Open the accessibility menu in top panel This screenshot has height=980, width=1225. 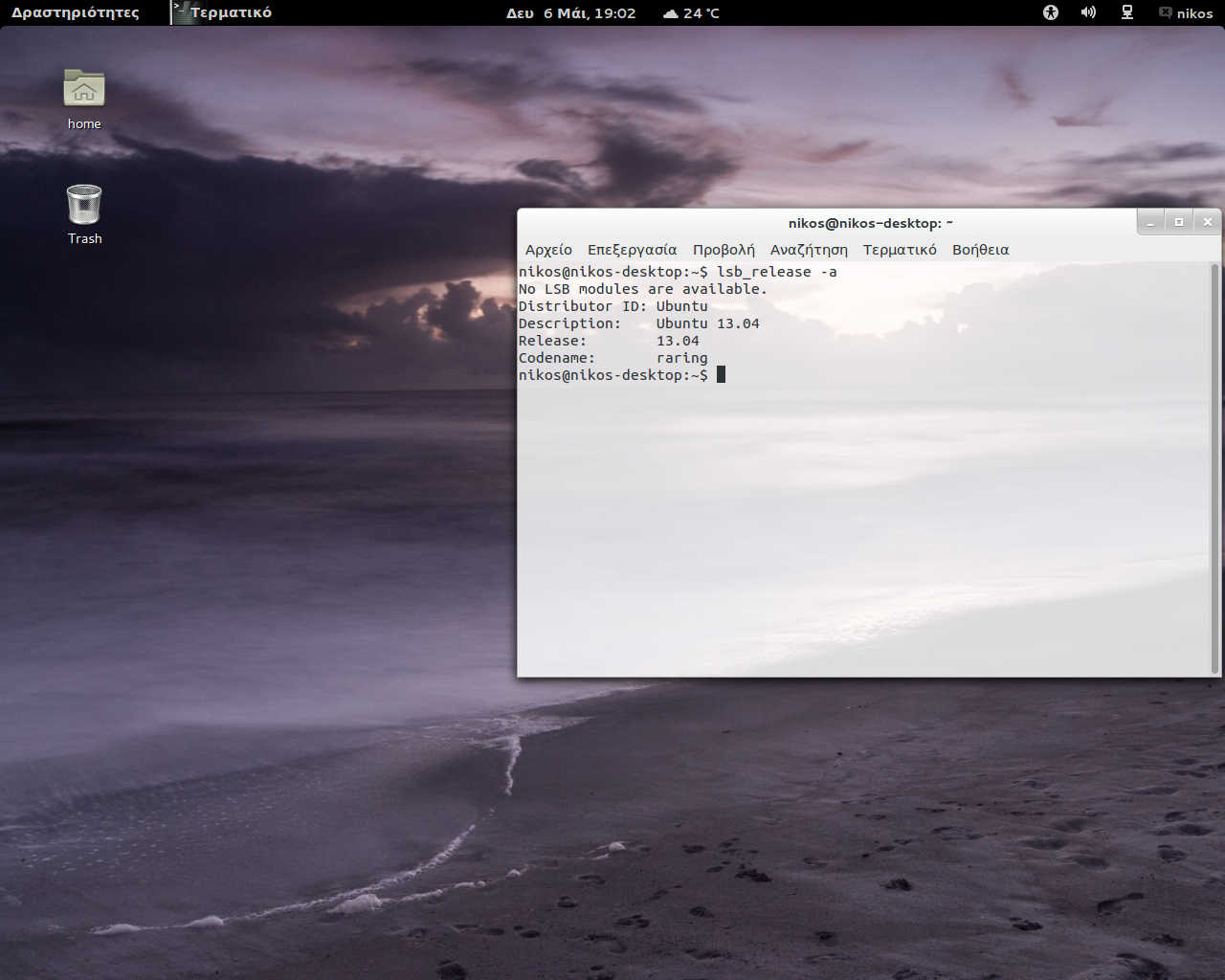coord(1051,12)
